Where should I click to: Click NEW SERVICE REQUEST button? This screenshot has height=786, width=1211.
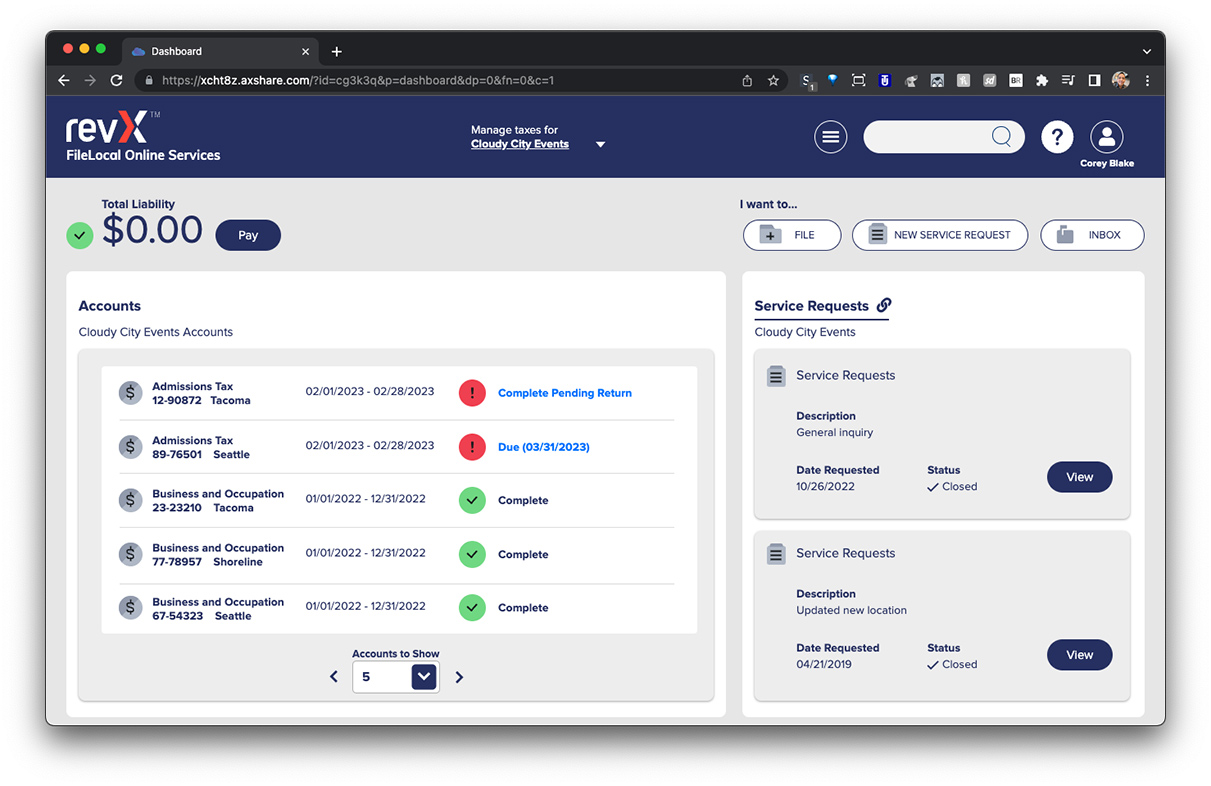(940, 235)
